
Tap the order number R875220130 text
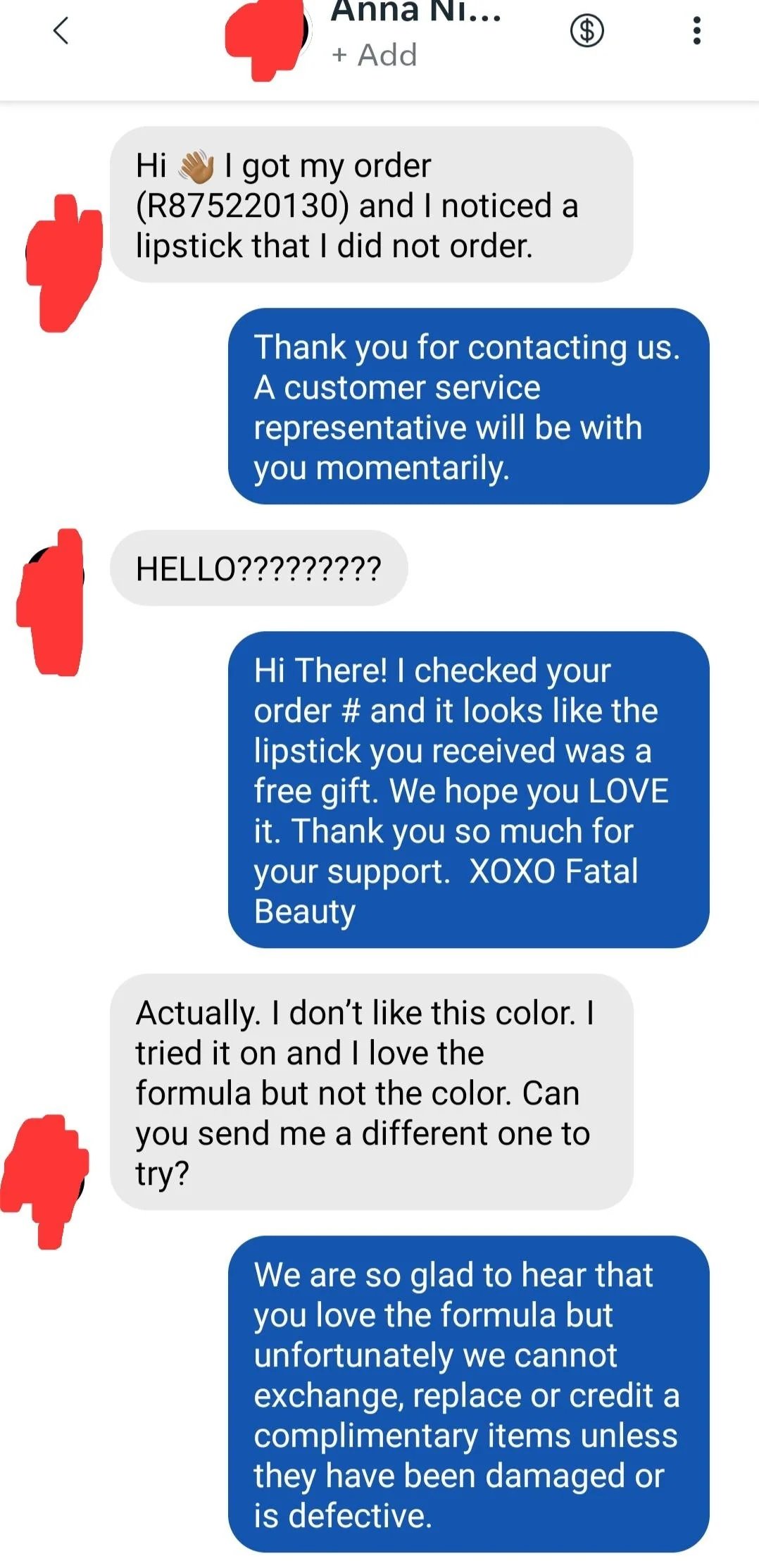242,206
